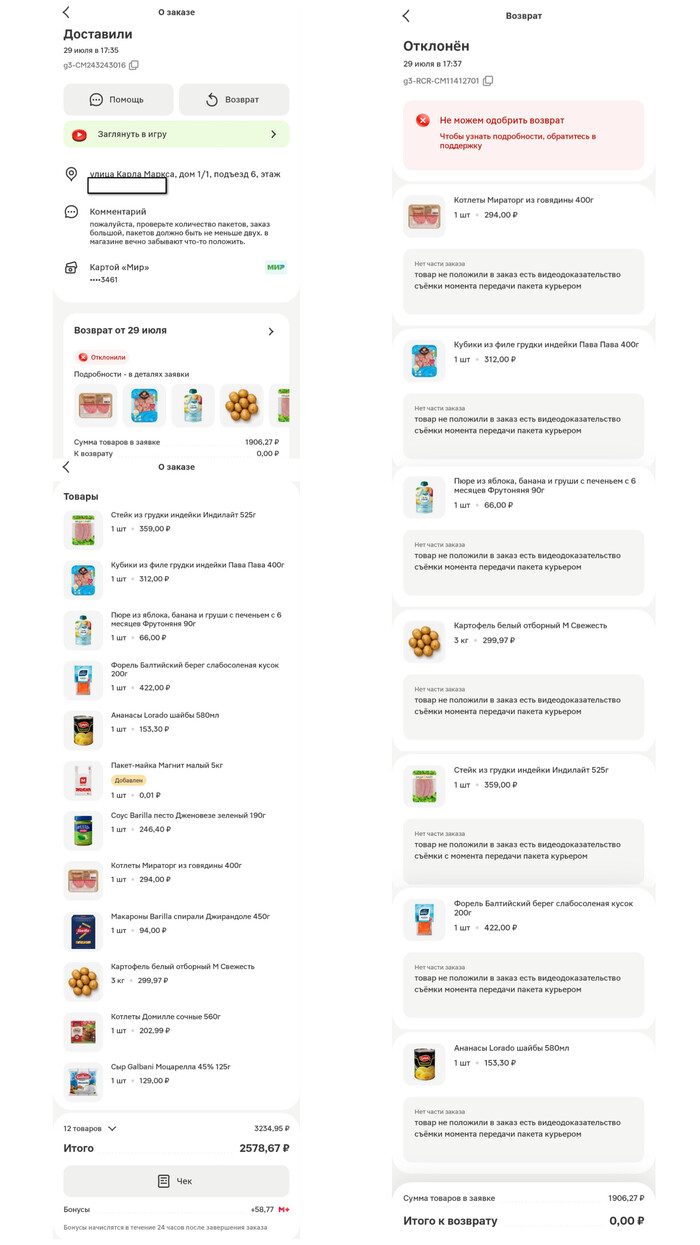700x1245 pixels.
Task: Open the Чек receipt
Action: [x=176, y=1181]
